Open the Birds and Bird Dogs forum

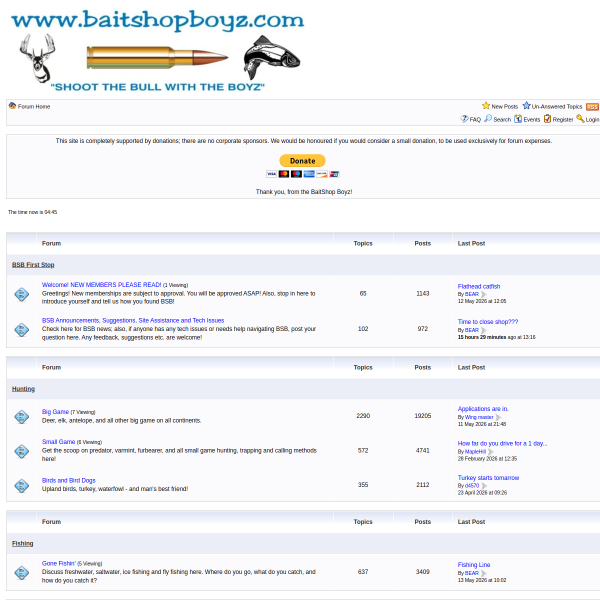coord(68,480)
